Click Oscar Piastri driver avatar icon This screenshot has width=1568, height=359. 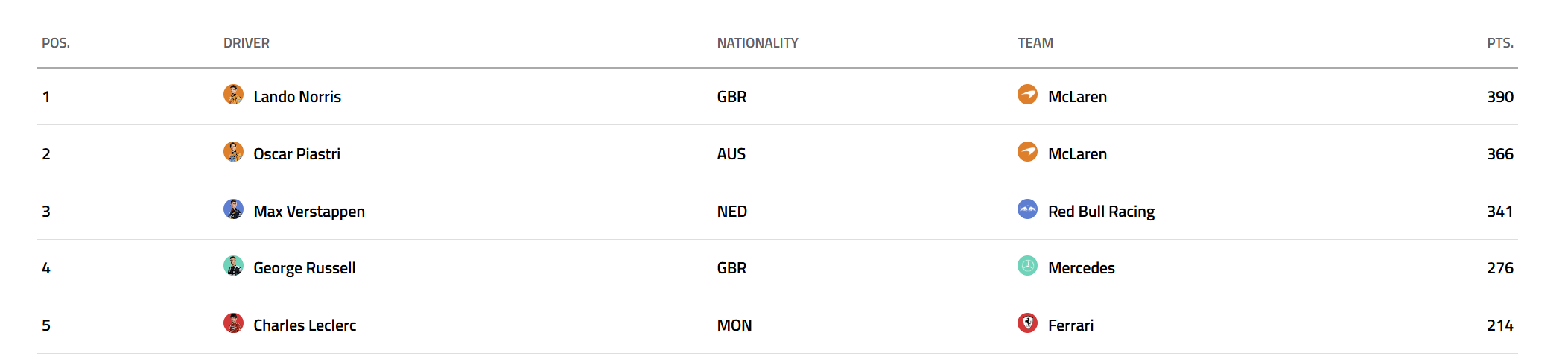(233, 152)
